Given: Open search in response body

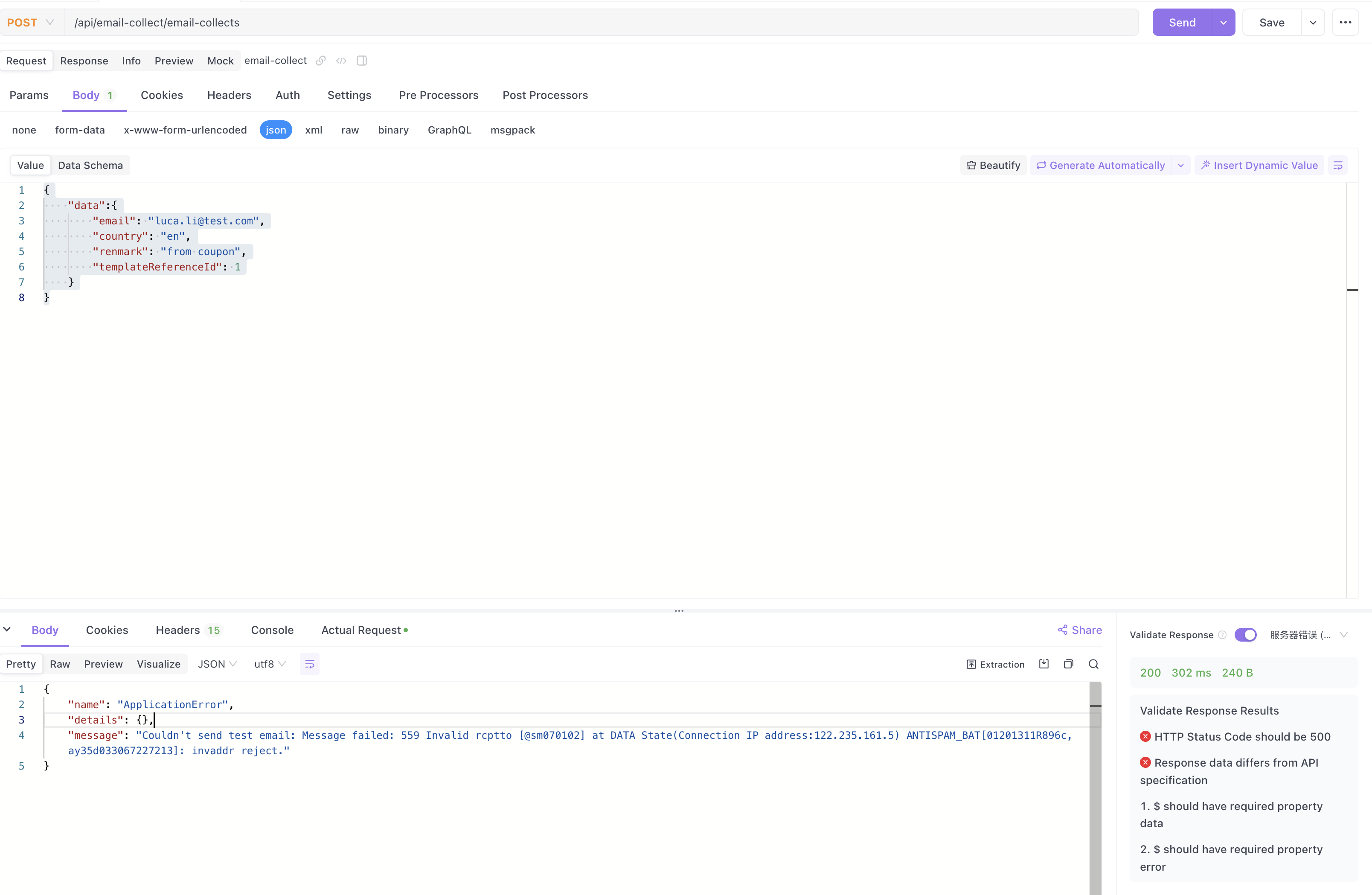Looking at the screenshot, I should pyautogui.click(x=1093, y=664).
